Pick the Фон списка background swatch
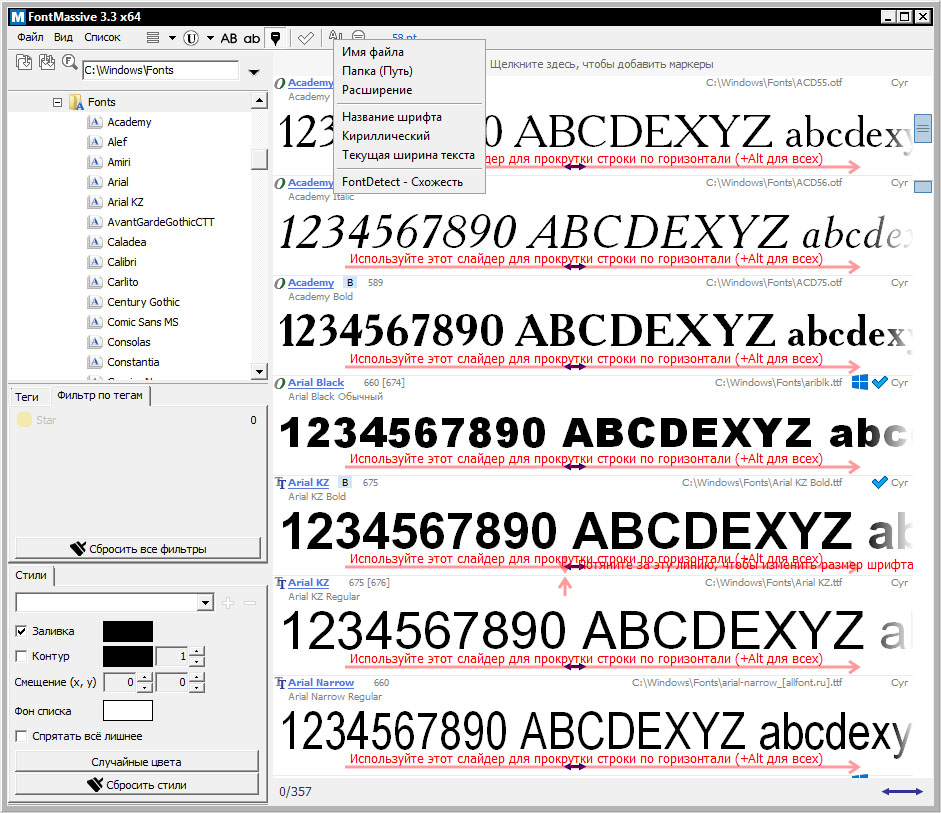 click(x=128, y=710)
